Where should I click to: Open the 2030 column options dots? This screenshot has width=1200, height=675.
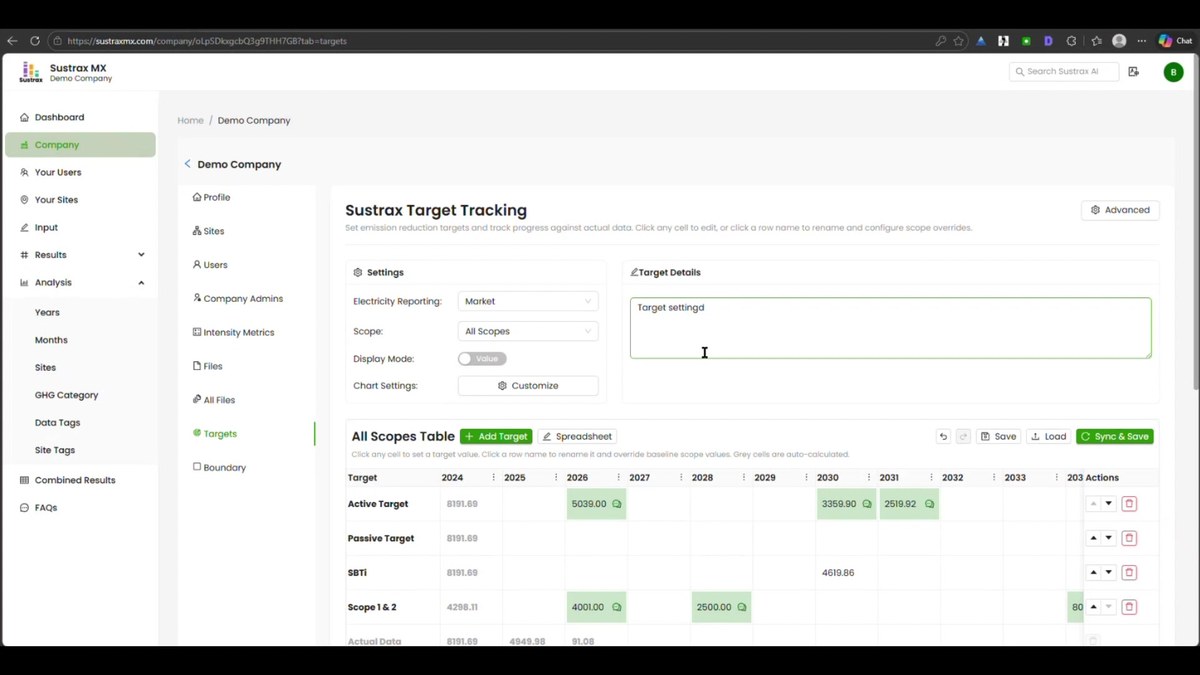[869, 478]
